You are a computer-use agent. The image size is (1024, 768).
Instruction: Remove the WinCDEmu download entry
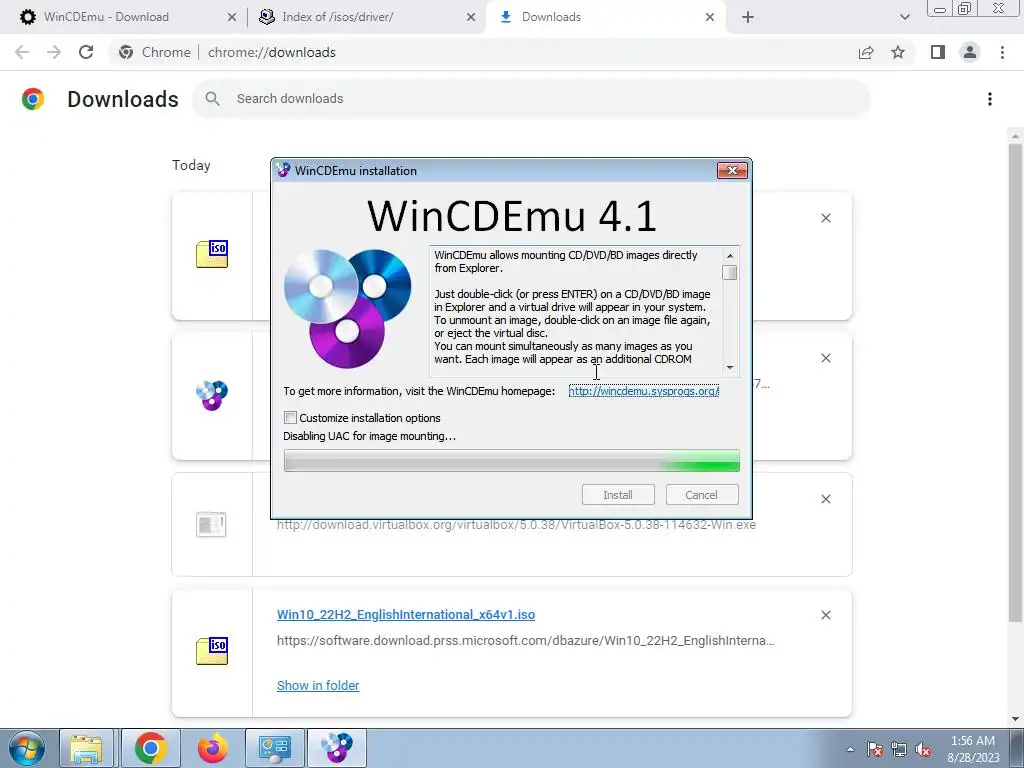[x=825, y=358]
